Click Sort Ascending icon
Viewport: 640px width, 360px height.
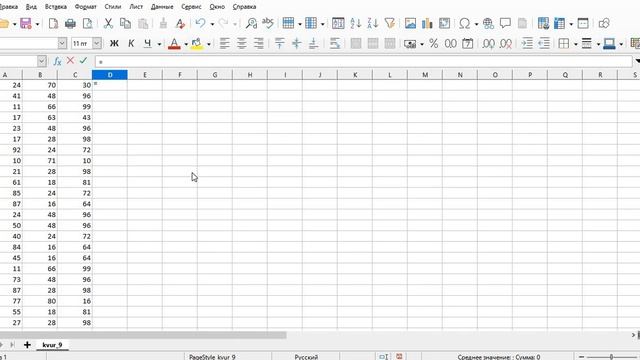[356, 23]
